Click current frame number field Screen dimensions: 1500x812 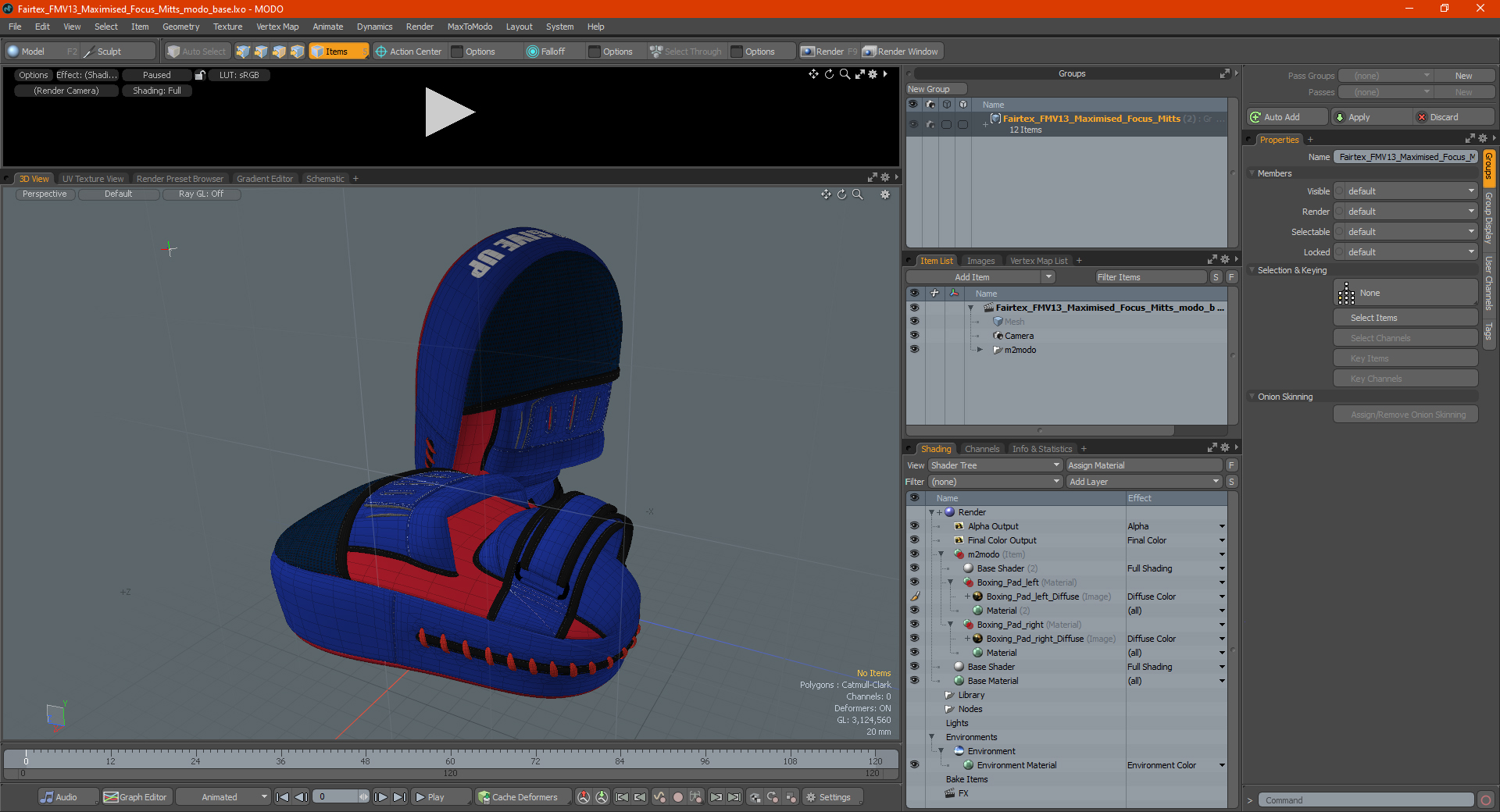click(338, 797)
